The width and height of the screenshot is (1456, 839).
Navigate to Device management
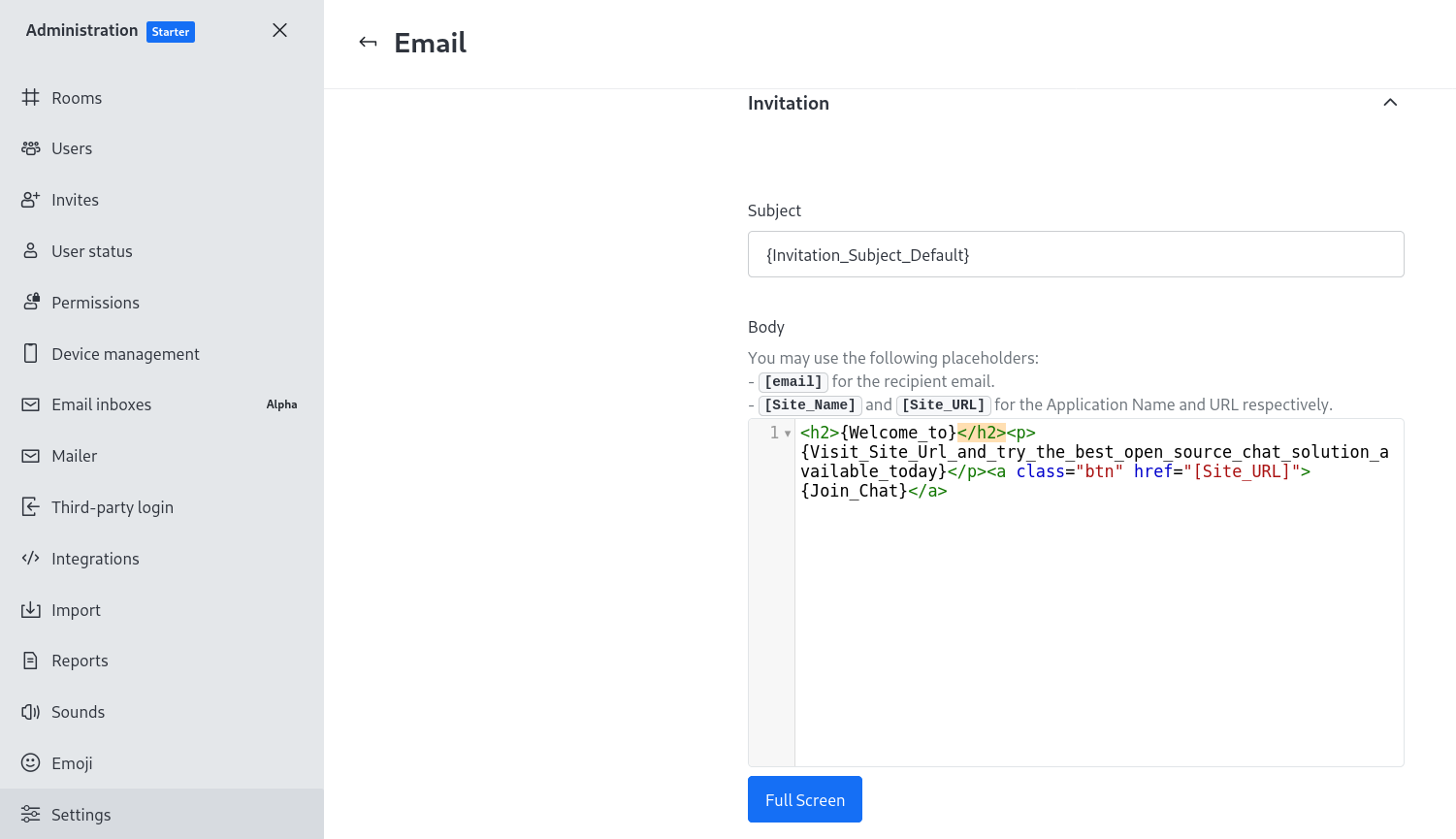point(162,354)
